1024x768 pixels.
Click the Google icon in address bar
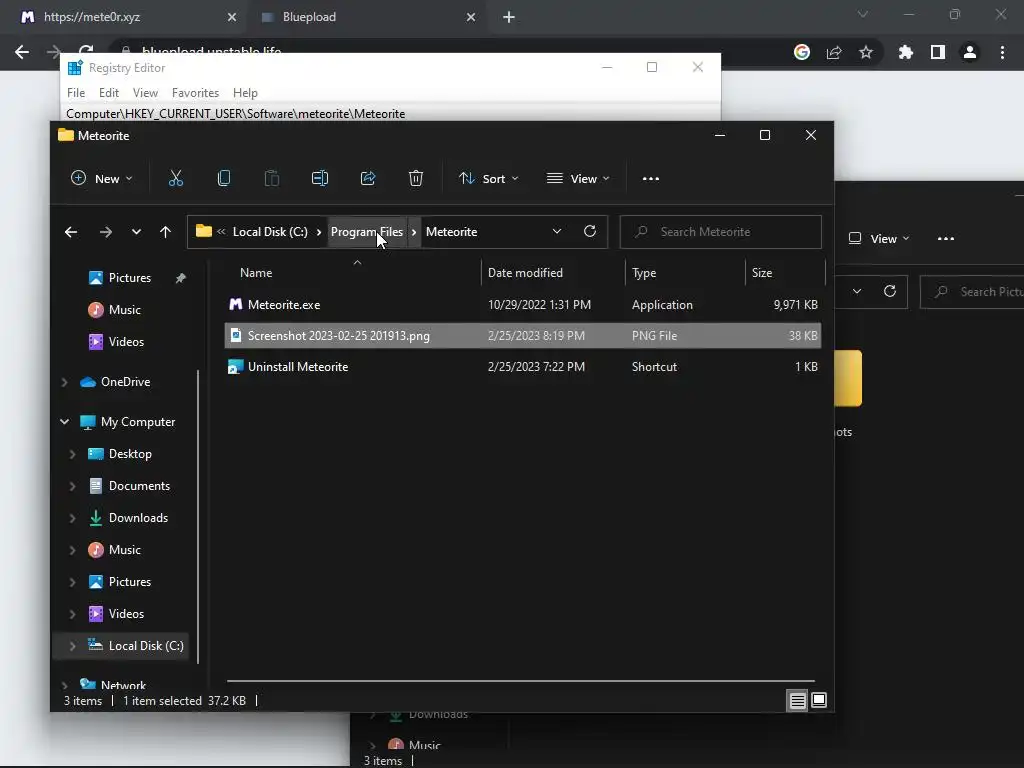point(802,52)
